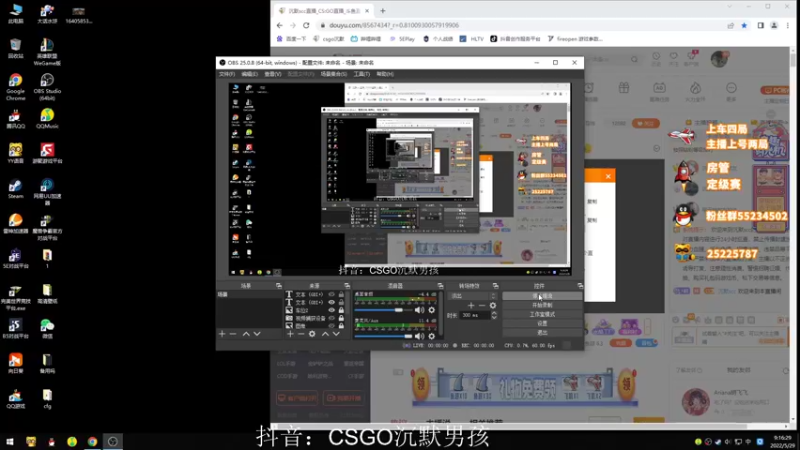The height and width of the screenshot is (450, 800).
Task: Move the scene up in the Scenes panel
Action: 246,334
